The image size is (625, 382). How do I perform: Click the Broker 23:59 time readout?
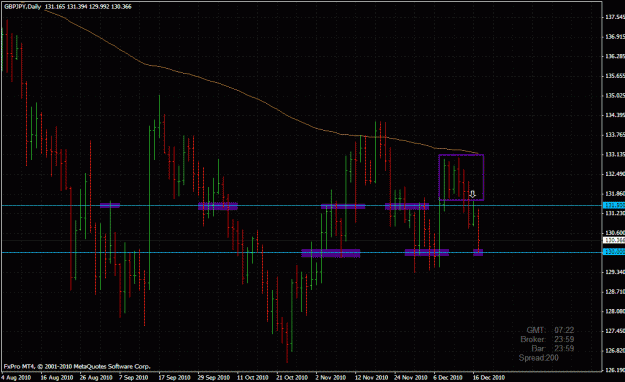pos(547,339)
